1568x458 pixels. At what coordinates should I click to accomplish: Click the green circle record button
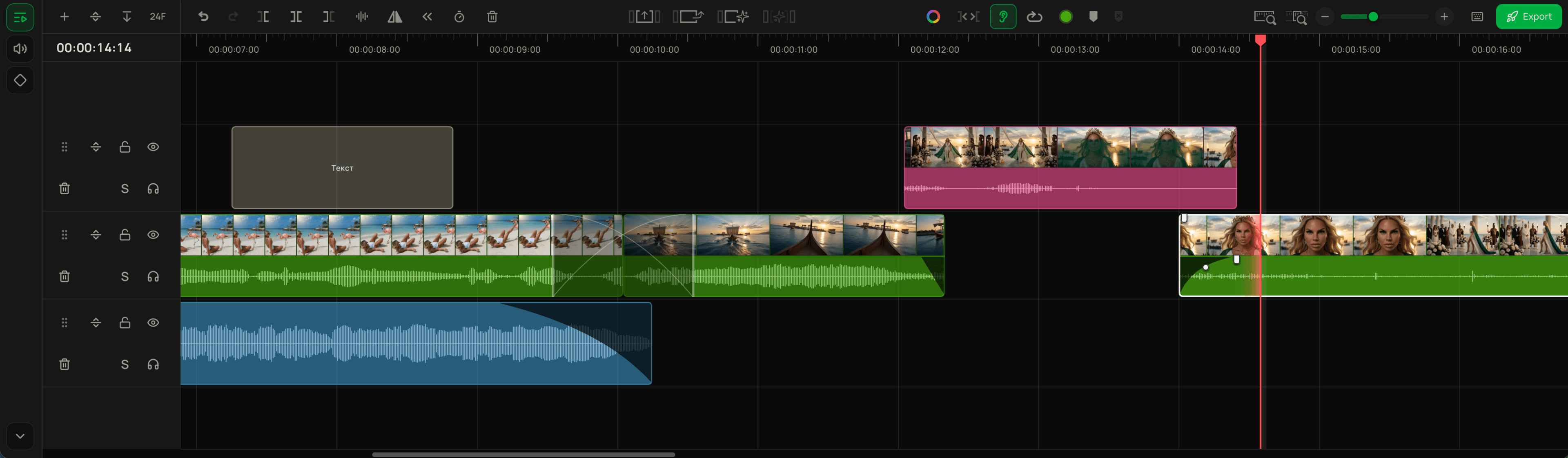pyautogui.click(x=1066, y=17)
